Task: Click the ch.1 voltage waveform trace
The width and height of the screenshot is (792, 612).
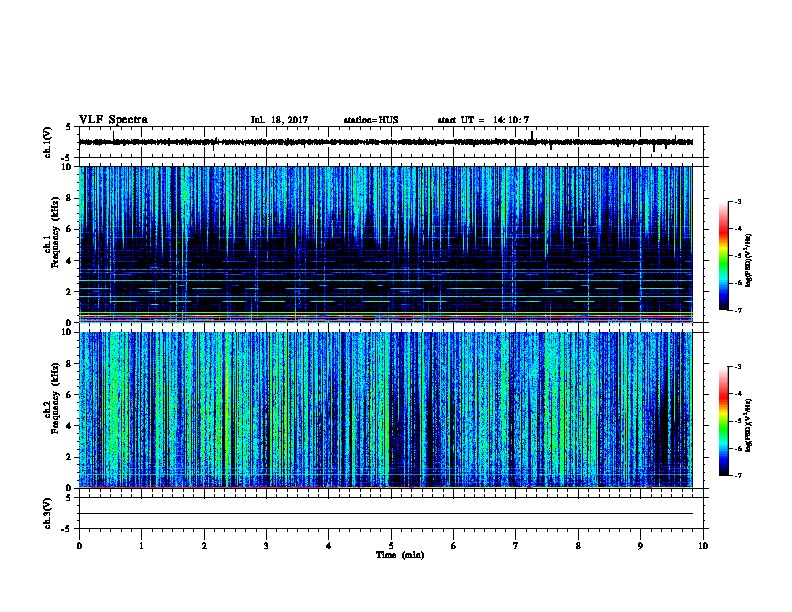Action: click(386, 142)
